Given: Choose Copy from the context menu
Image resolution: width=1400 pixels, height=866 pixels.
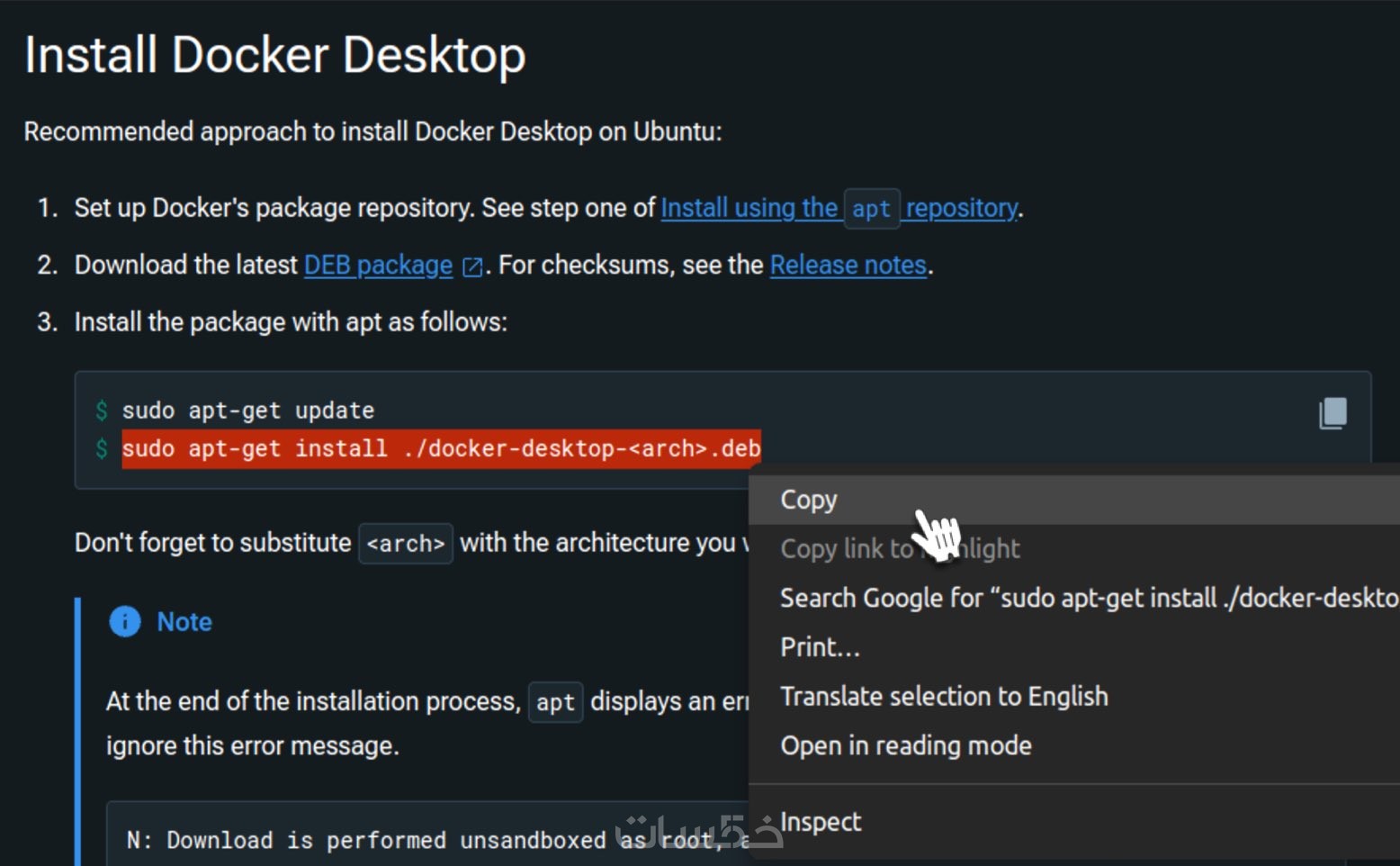Looking at the screenshot, I should [x=809, y=500].
